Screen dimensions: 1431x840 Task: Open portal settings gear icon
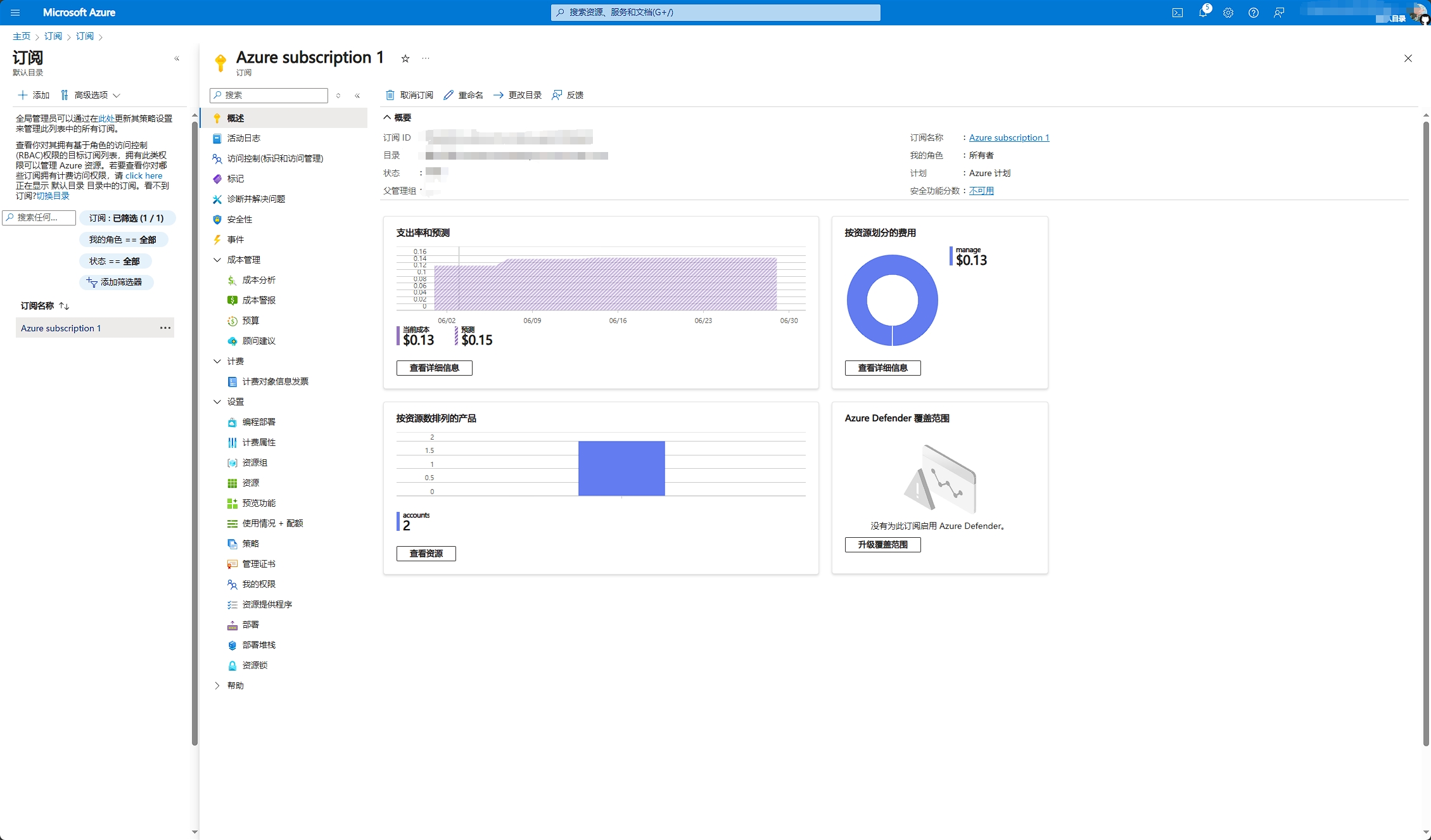[x=1228, y=13]
